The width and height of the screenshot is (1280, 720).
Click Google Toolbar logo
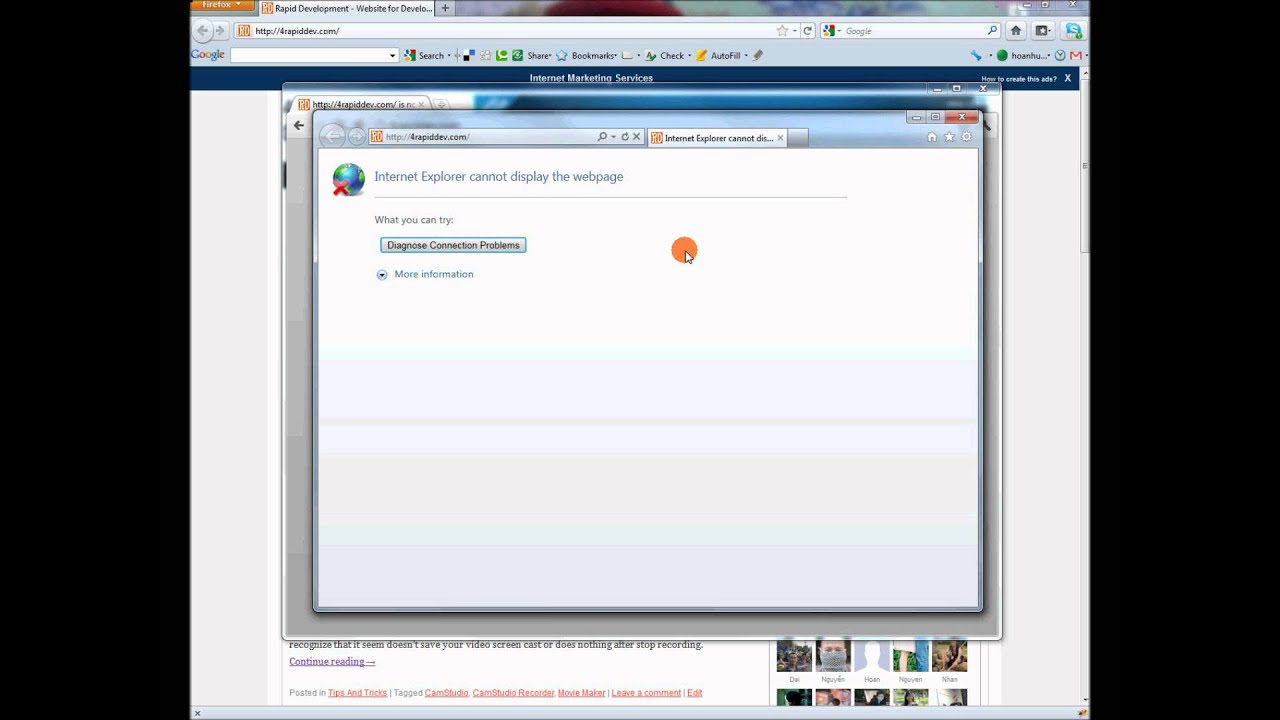(208, 55)
